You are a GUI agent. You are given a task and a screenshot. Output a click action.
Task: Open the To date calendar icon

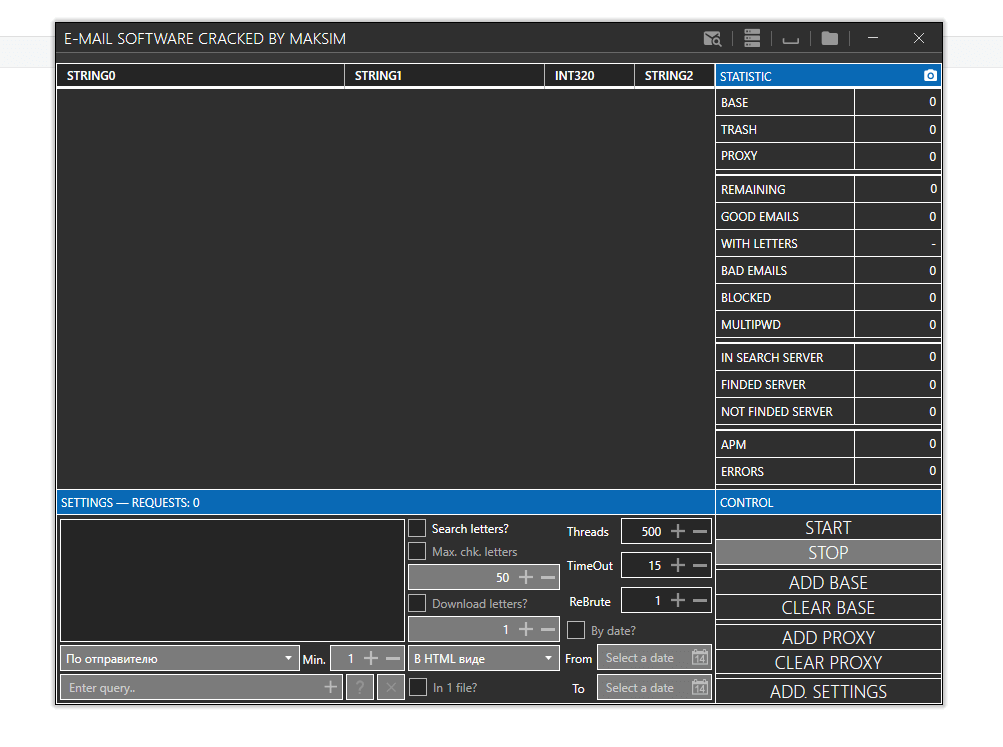click(x=700, y=688)
